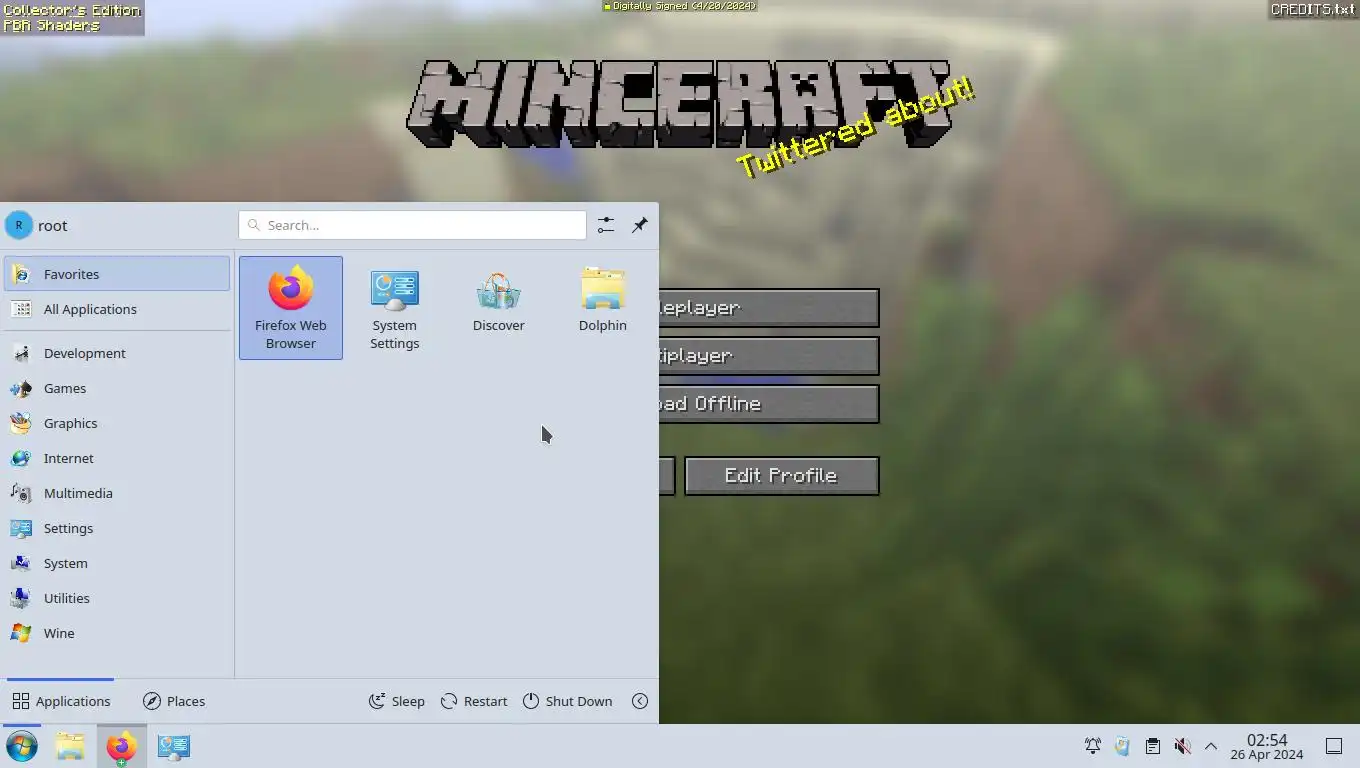The width and height of the screenshot is (1360, 768).
Task: Open the Wine category
Action: (117, 633)
